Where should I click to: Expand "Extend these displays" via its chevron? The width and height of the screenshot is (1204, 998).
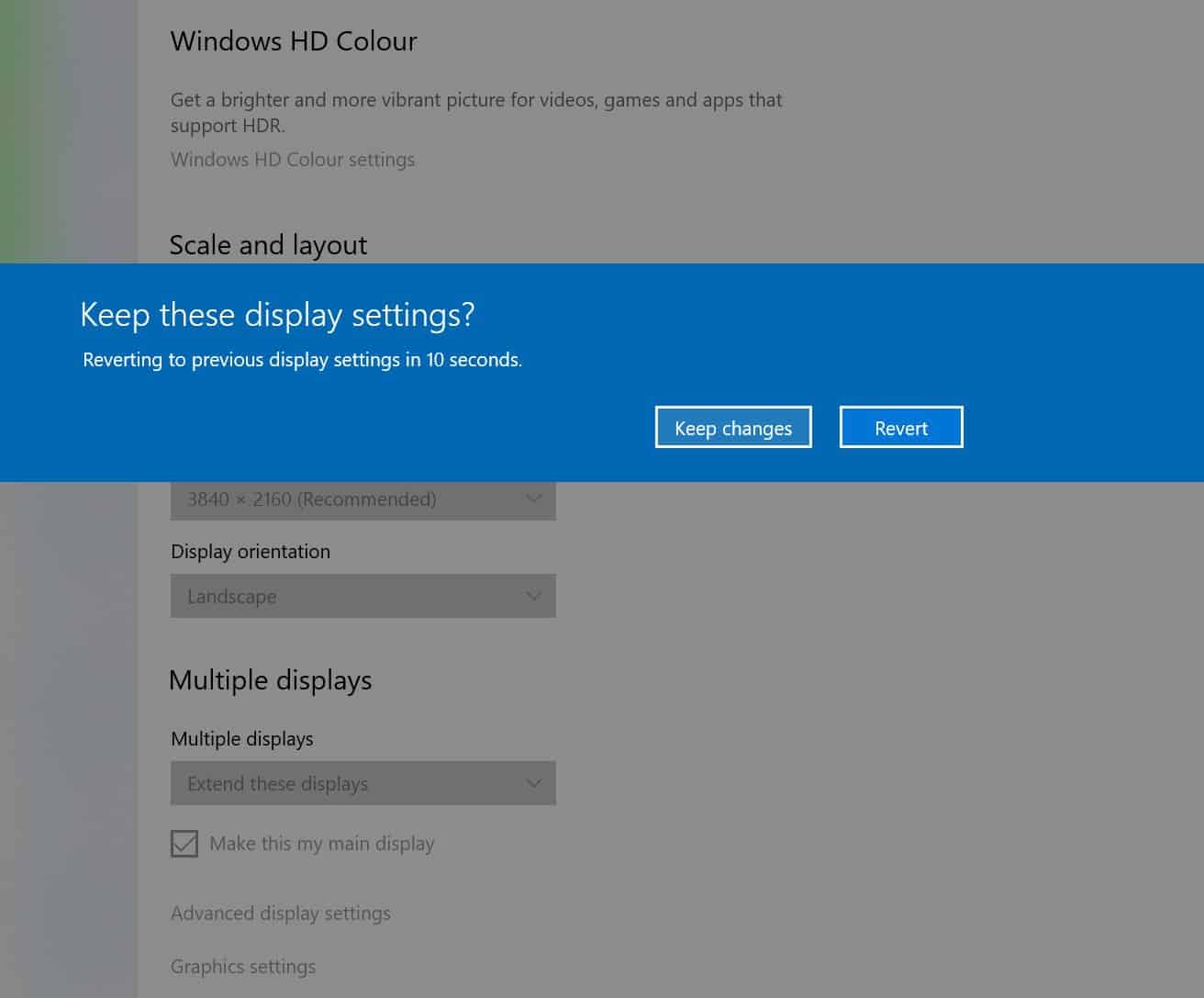(533, 783)
